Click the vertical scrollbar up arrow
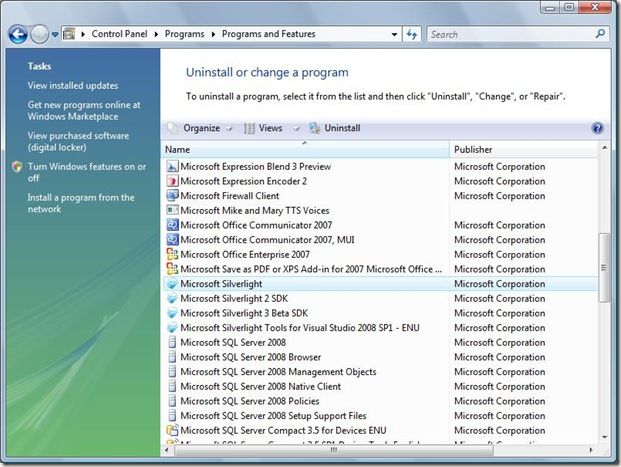The image size is (621, 467). click(x=604, y=148)
